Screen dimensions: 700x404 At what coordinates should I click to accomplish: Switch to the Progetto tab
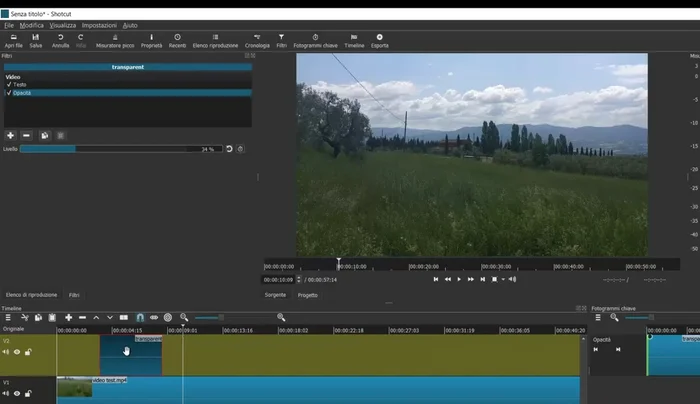[308, 295]
